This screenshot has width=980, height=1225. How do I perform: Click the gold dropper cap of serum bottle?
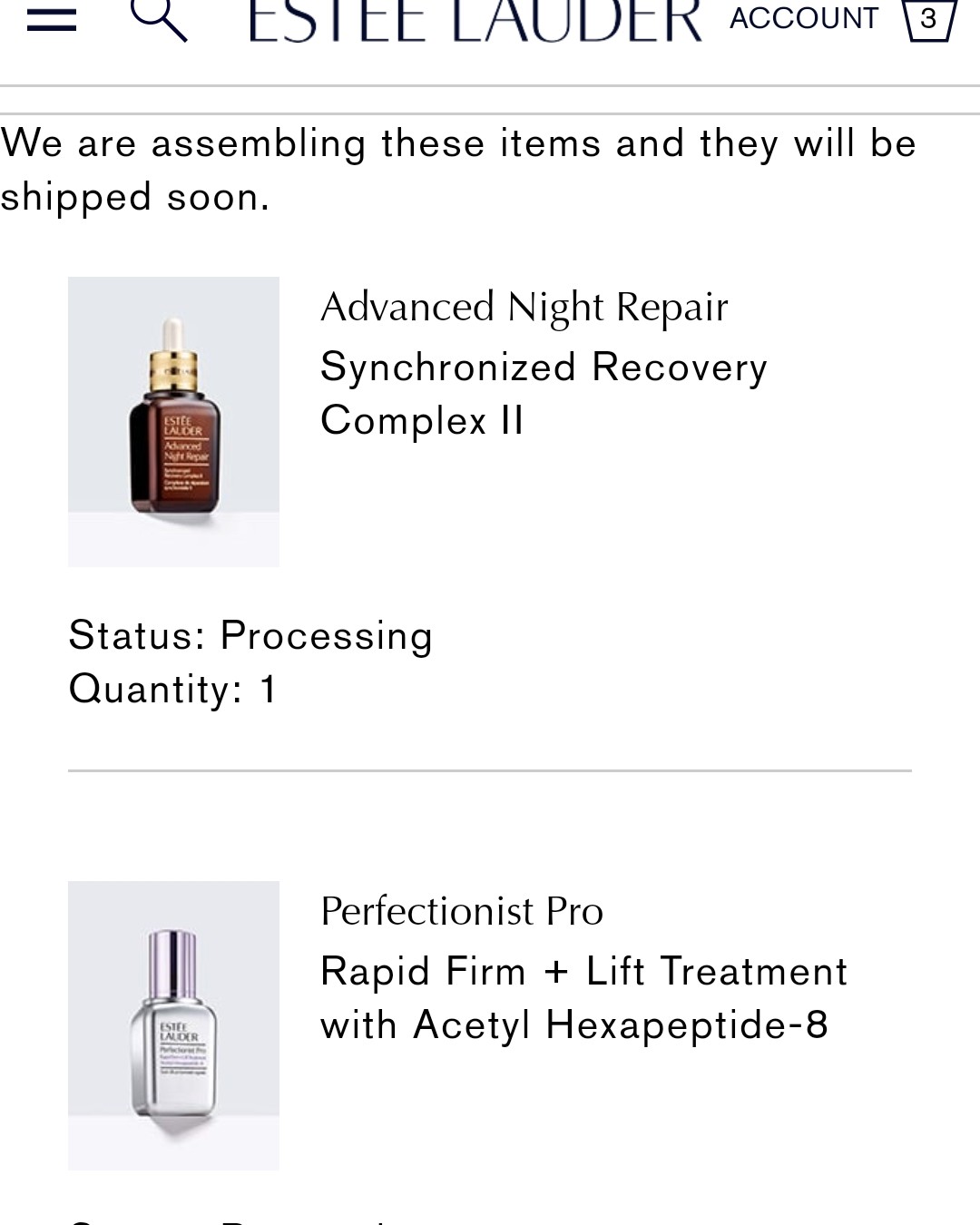pos(172,371)
